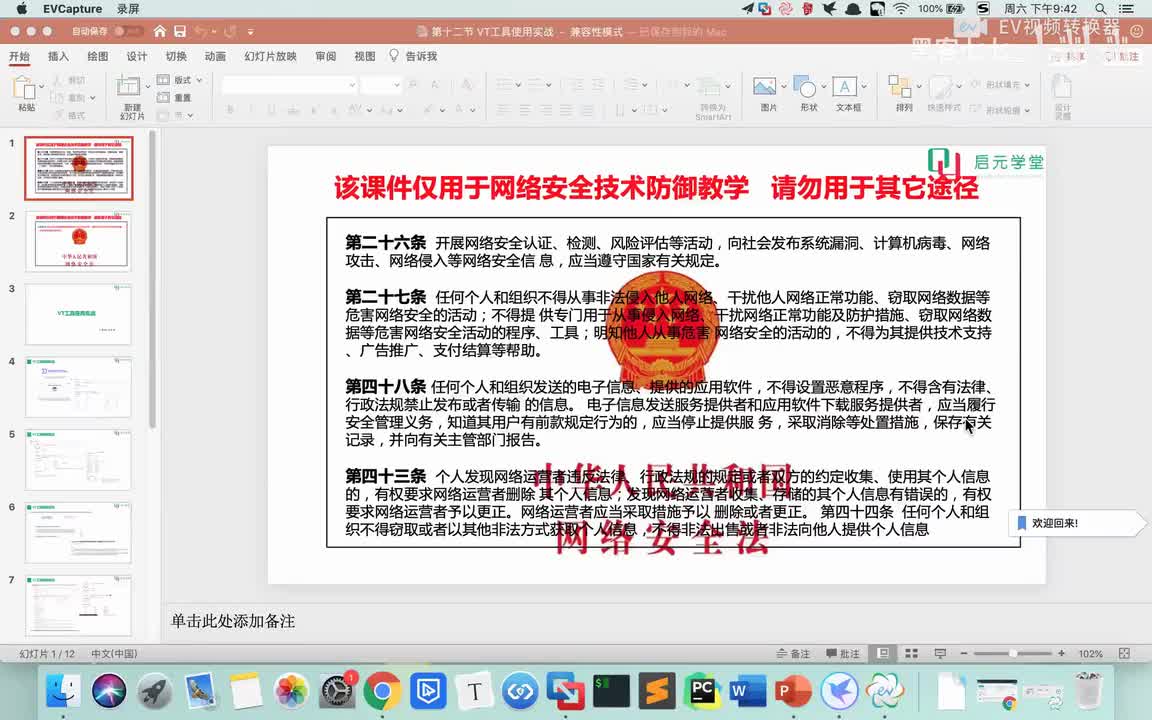Click the 中文(中国) language indicator

[x=114, y=654]
